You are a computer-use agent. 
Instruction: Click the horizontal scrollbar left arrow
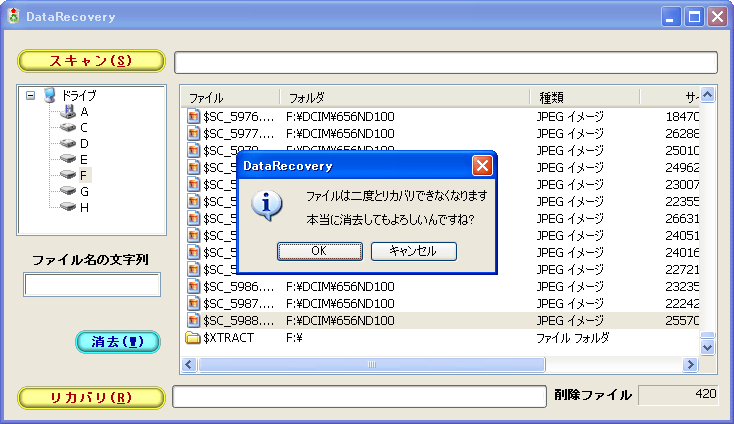[189, 365]
